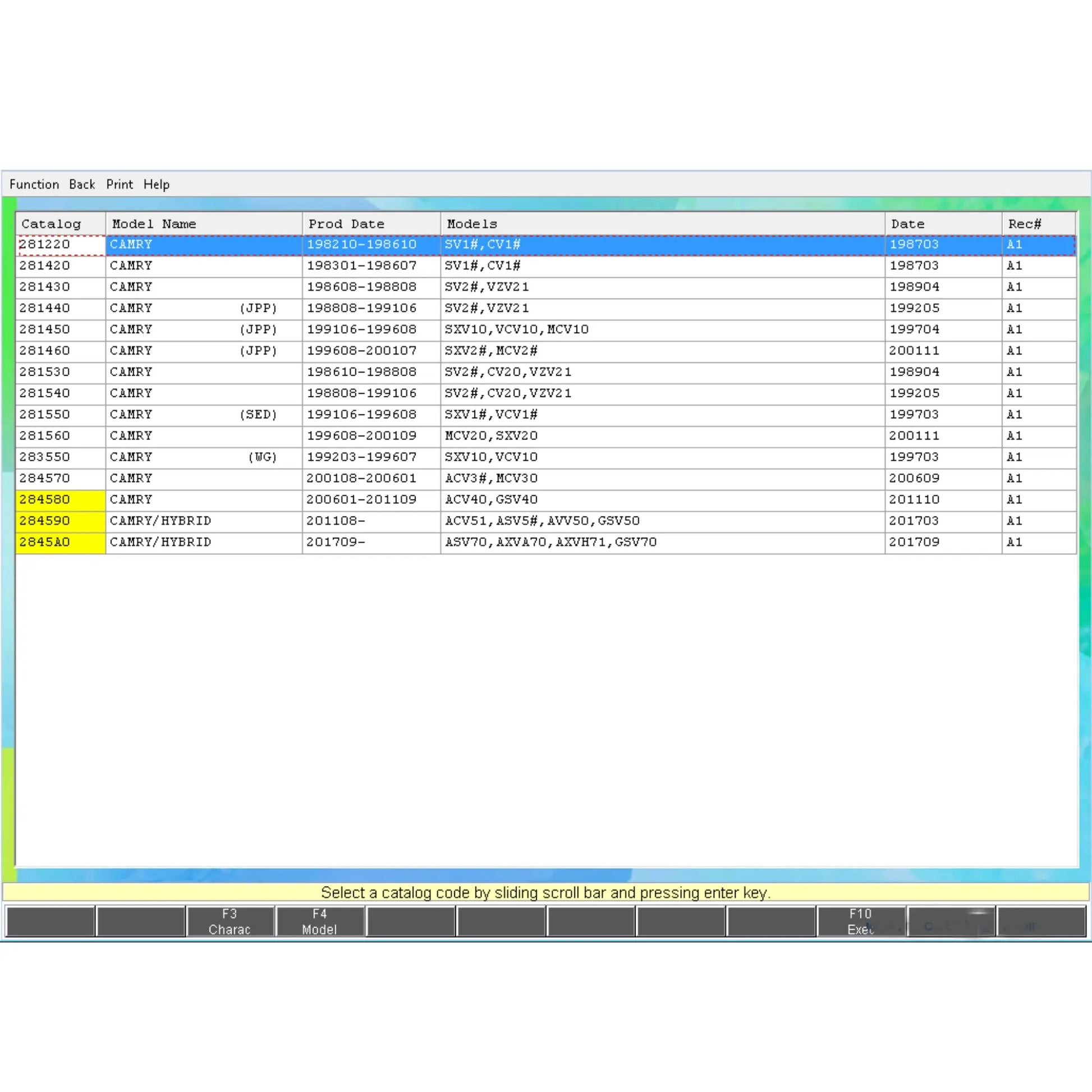Click CAMRY/HYBRID in the 2845A0 row

tap(160, 543)
